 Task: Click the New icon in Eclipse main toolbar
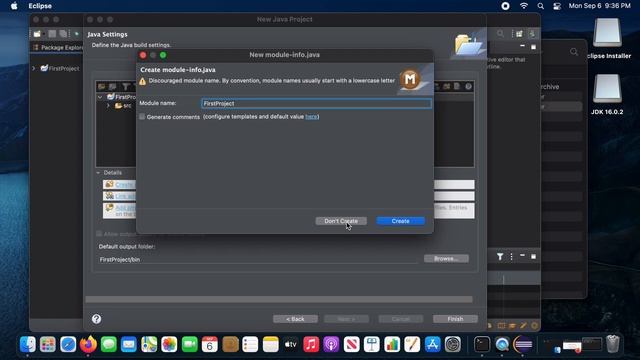(x=37, y=34)
